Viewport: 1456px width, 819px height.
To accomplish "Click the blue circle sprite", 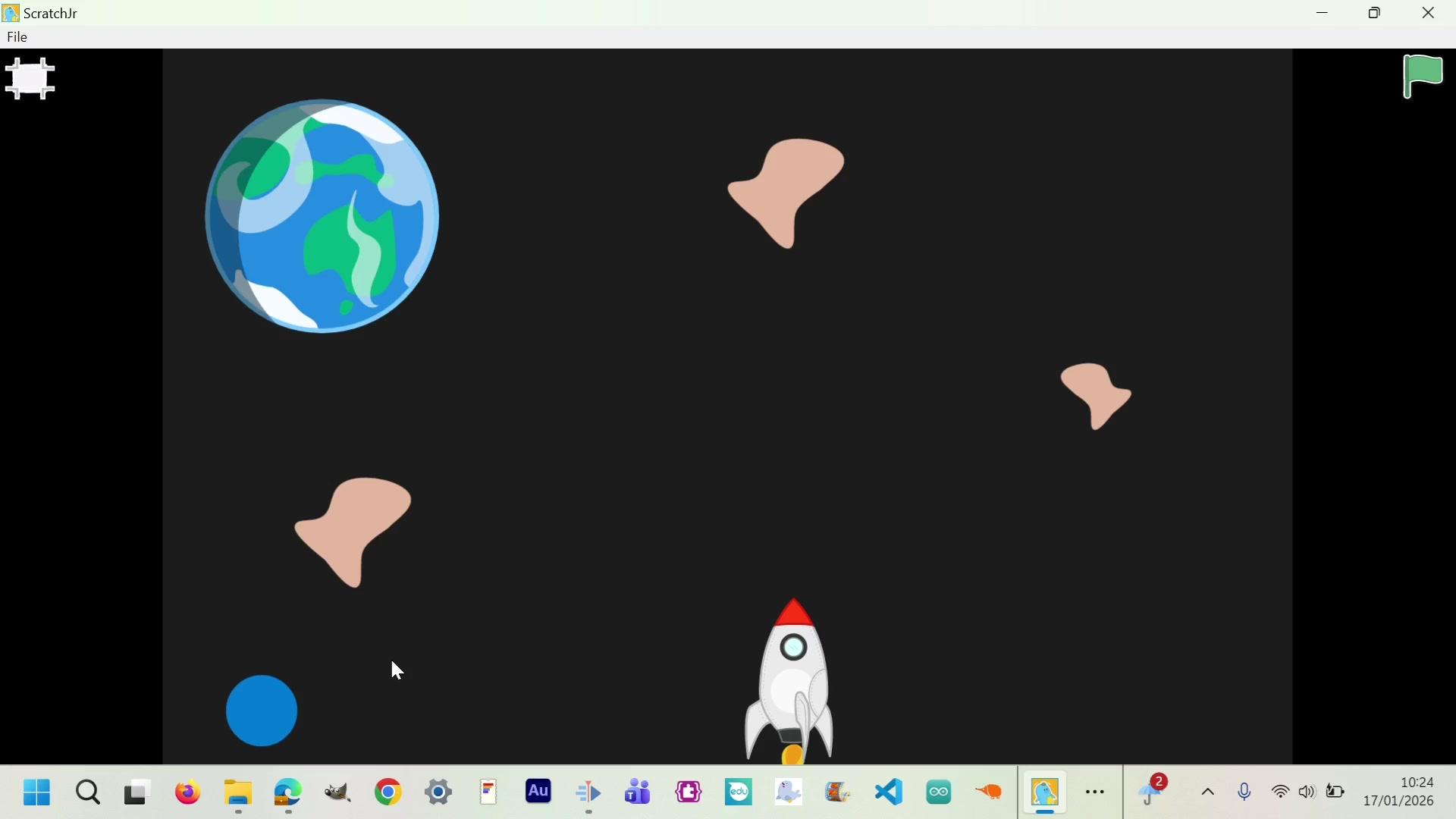I will [262, 711].
